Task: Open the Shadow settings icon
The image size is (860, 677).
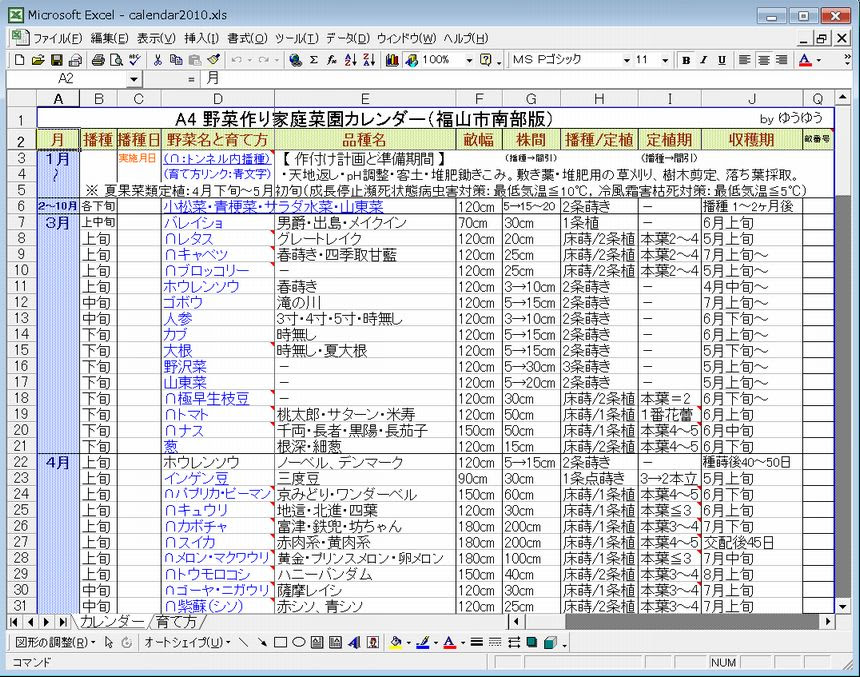Action: (x=531, y=642)
